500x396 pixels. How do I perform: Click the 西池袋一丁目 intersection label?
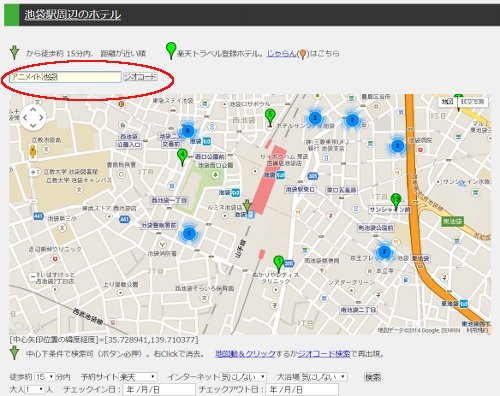click(x=169, y=200)
